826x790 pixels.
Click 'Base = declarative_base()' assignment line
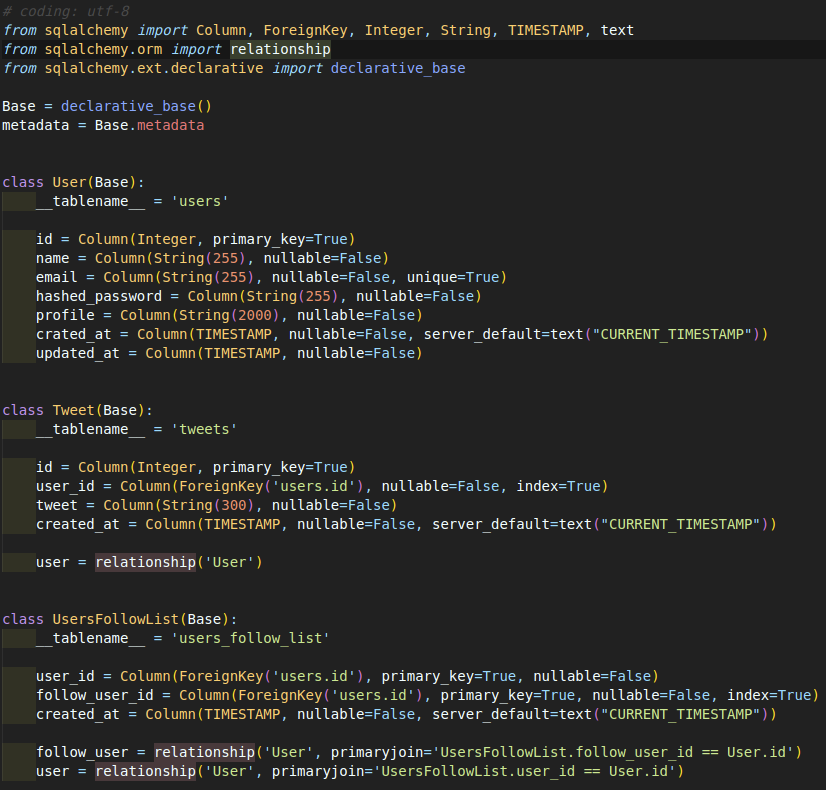point(107,106)
